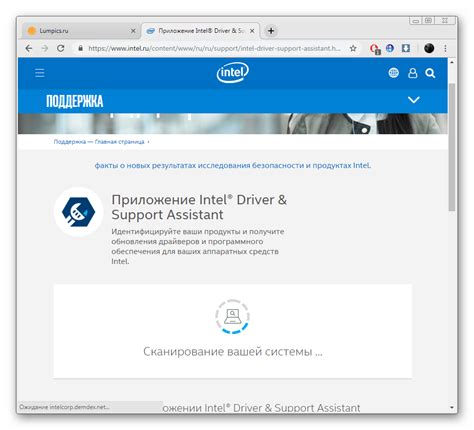474x430 pixels.
Task: Close the Intel Driver & Support tab
Action: (252, 31)
